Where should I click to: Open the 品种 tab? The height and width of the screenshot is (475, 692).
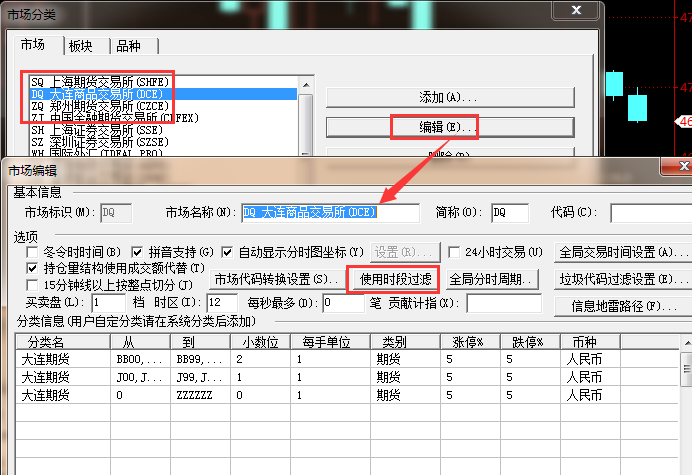(x=128, y=46)
